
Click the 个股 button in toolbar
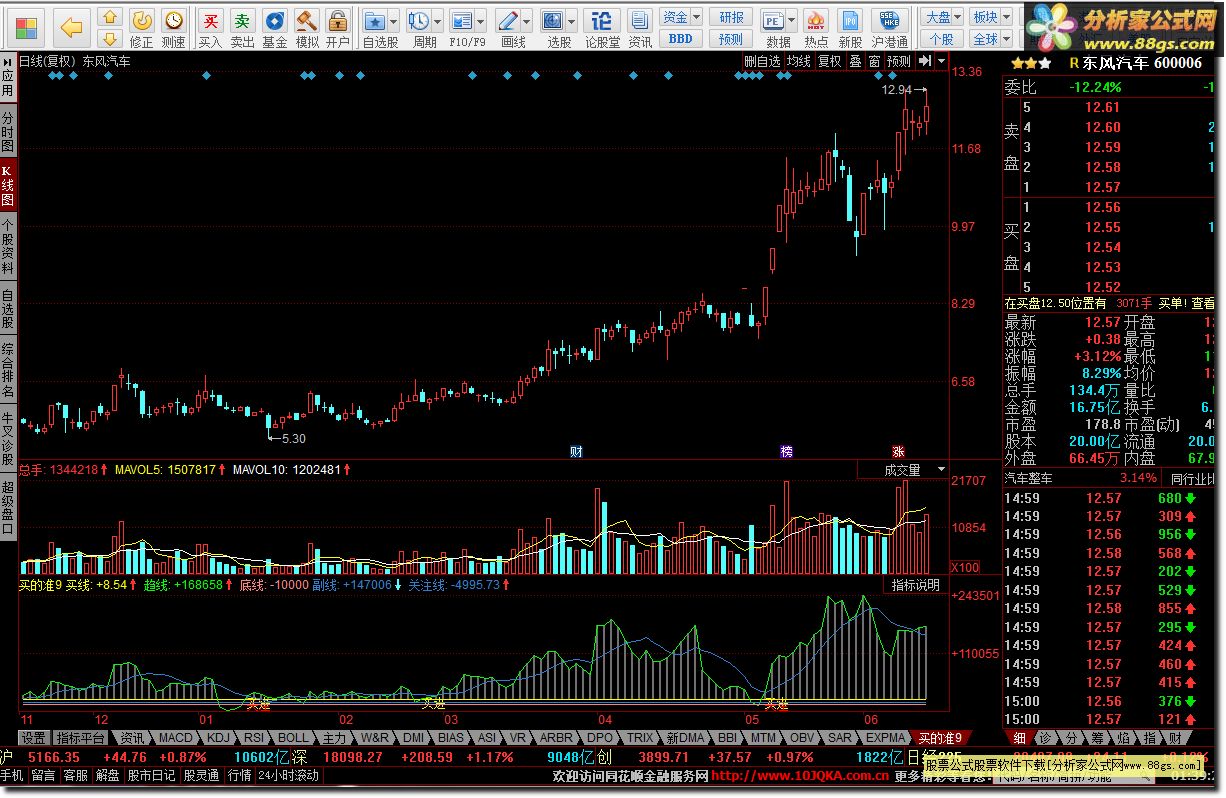click(942, 39)
